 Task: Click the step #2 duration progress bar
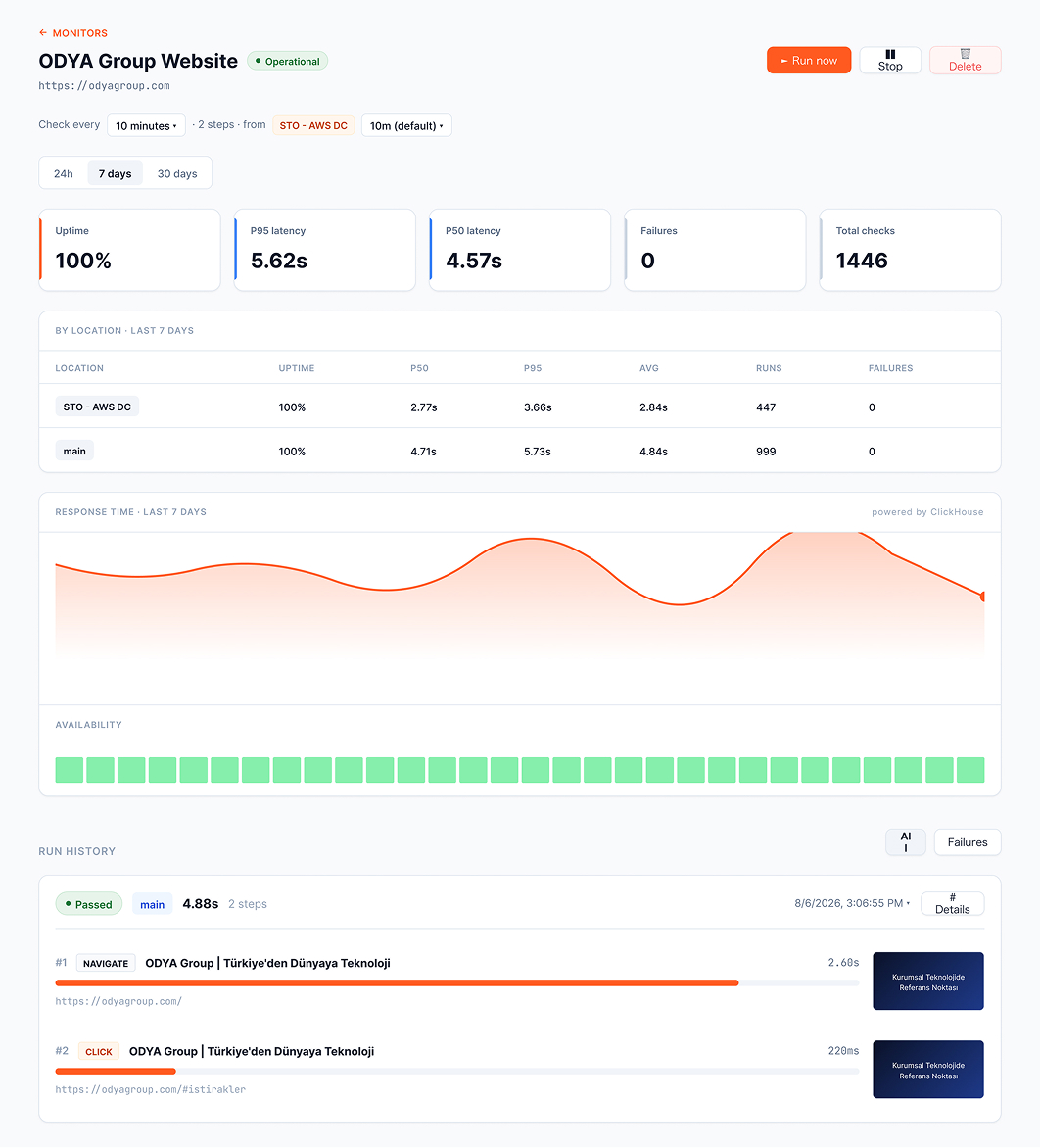point(456,1072)
